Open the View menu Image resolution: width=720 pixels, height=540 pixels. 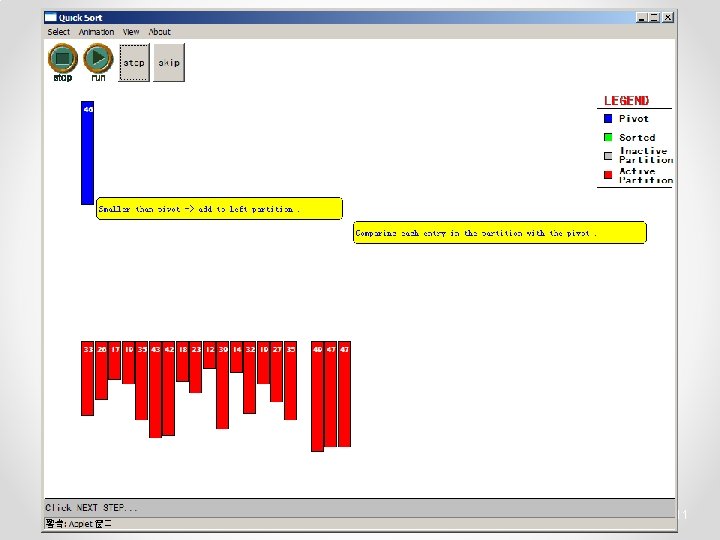130,32
